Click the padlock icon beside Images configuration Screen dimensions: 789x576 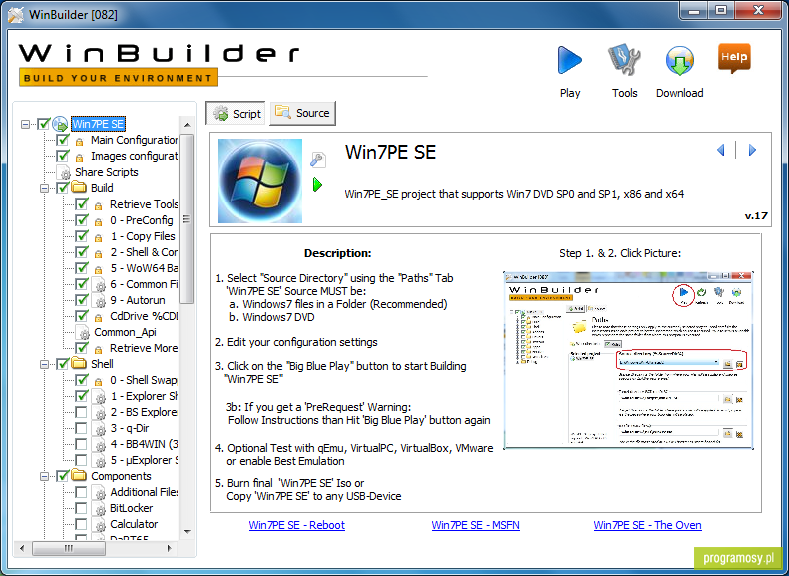click(79, 157)
